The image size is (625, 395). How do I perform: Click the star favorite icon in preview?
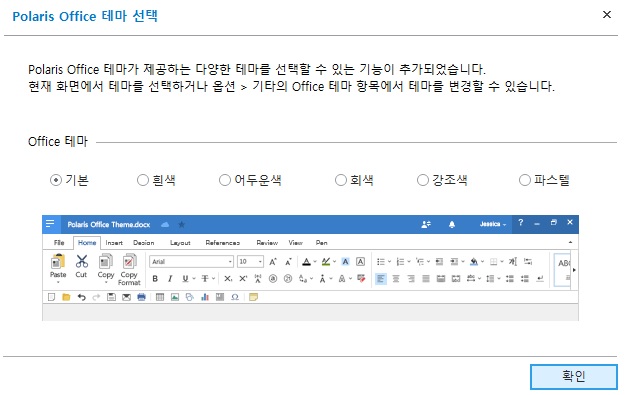click(181, 225)
